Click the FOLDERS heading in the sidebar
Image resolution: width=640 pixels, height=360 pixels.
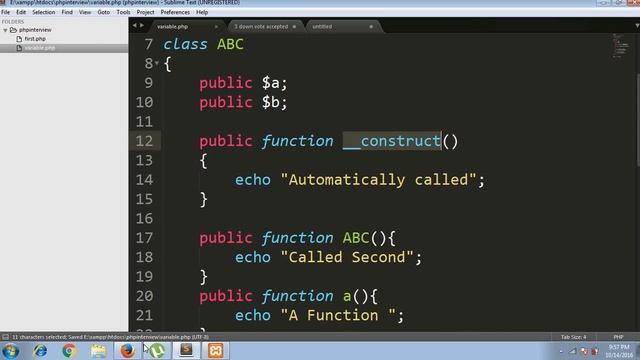[x=13, y=22]
